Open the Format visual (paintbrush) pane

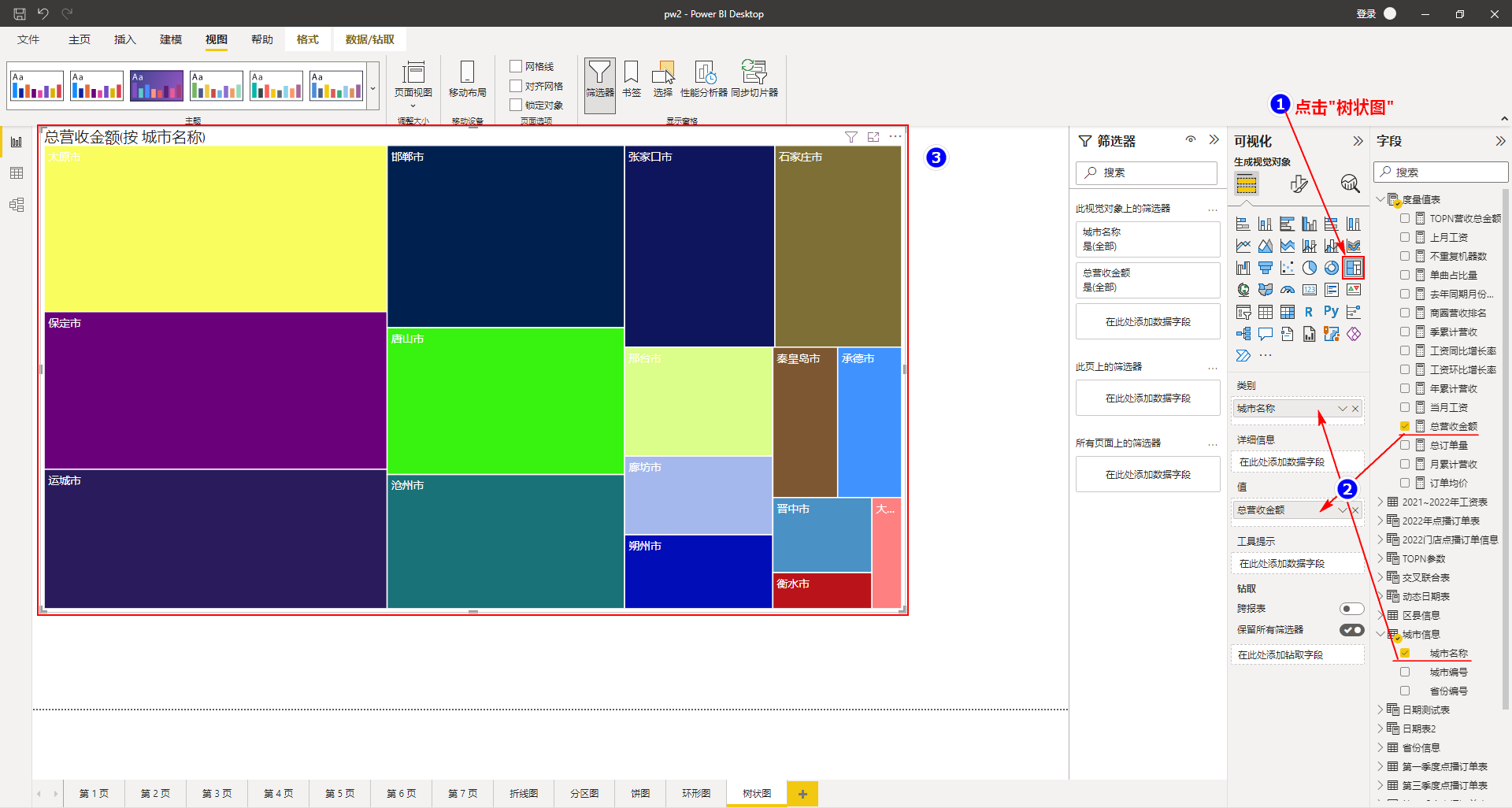coord(1299,183)
